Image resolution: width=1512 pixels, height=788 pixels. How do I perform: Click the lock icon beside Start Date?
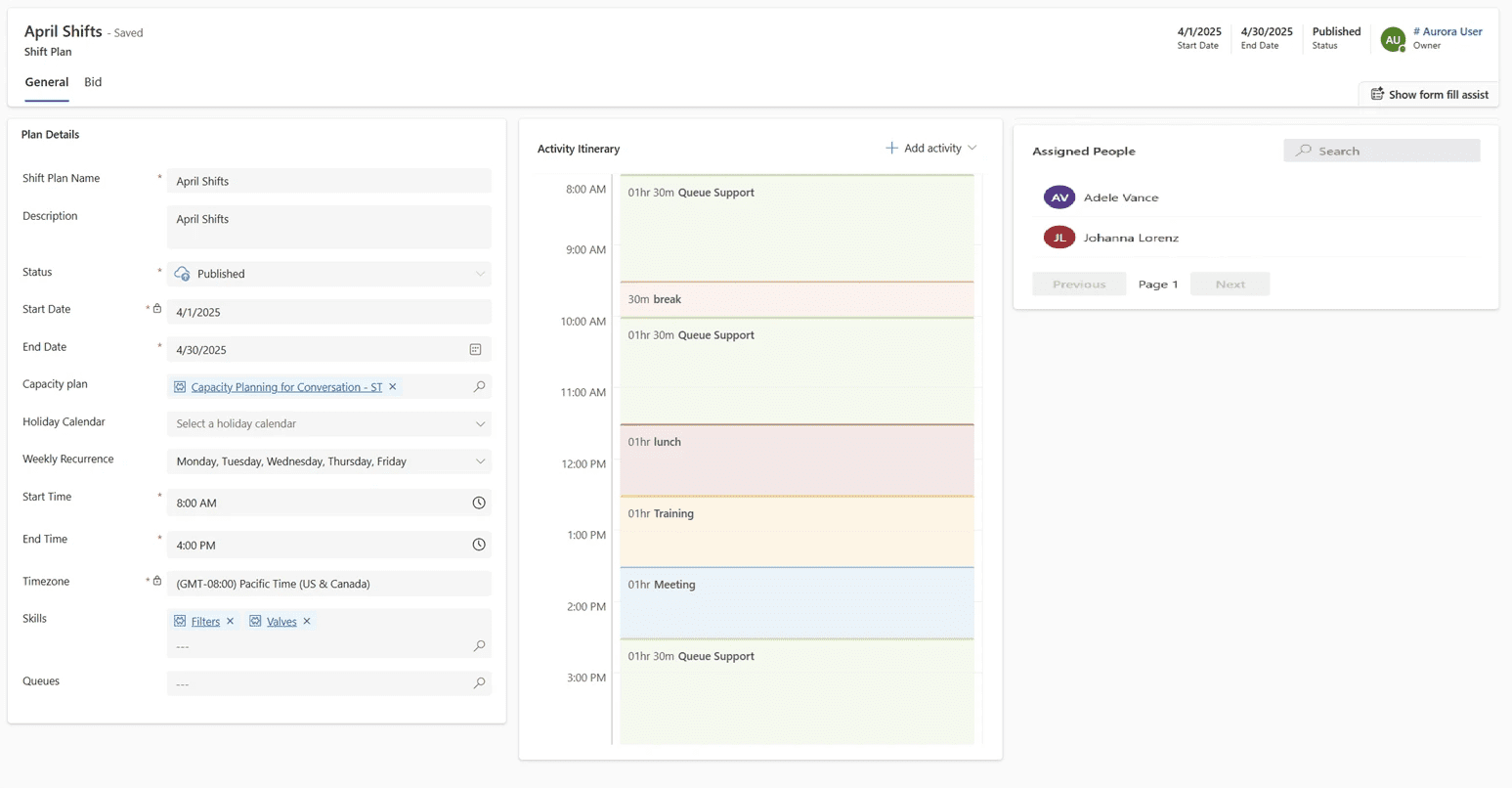pyautogui.click(x=156, y=309)
